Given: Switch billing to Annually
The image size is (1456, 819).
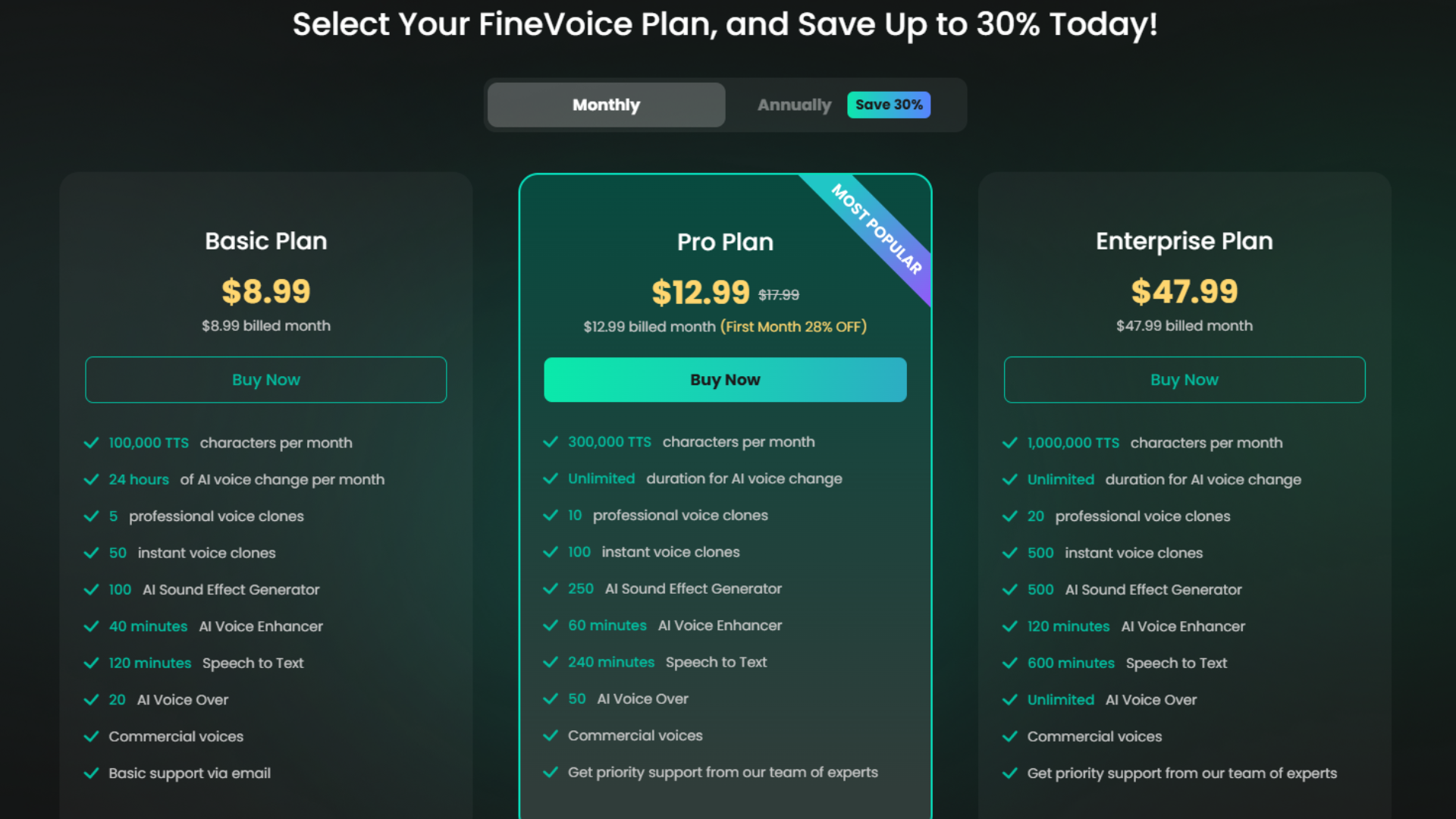Looking at the screenshot, I should [794, 105].
